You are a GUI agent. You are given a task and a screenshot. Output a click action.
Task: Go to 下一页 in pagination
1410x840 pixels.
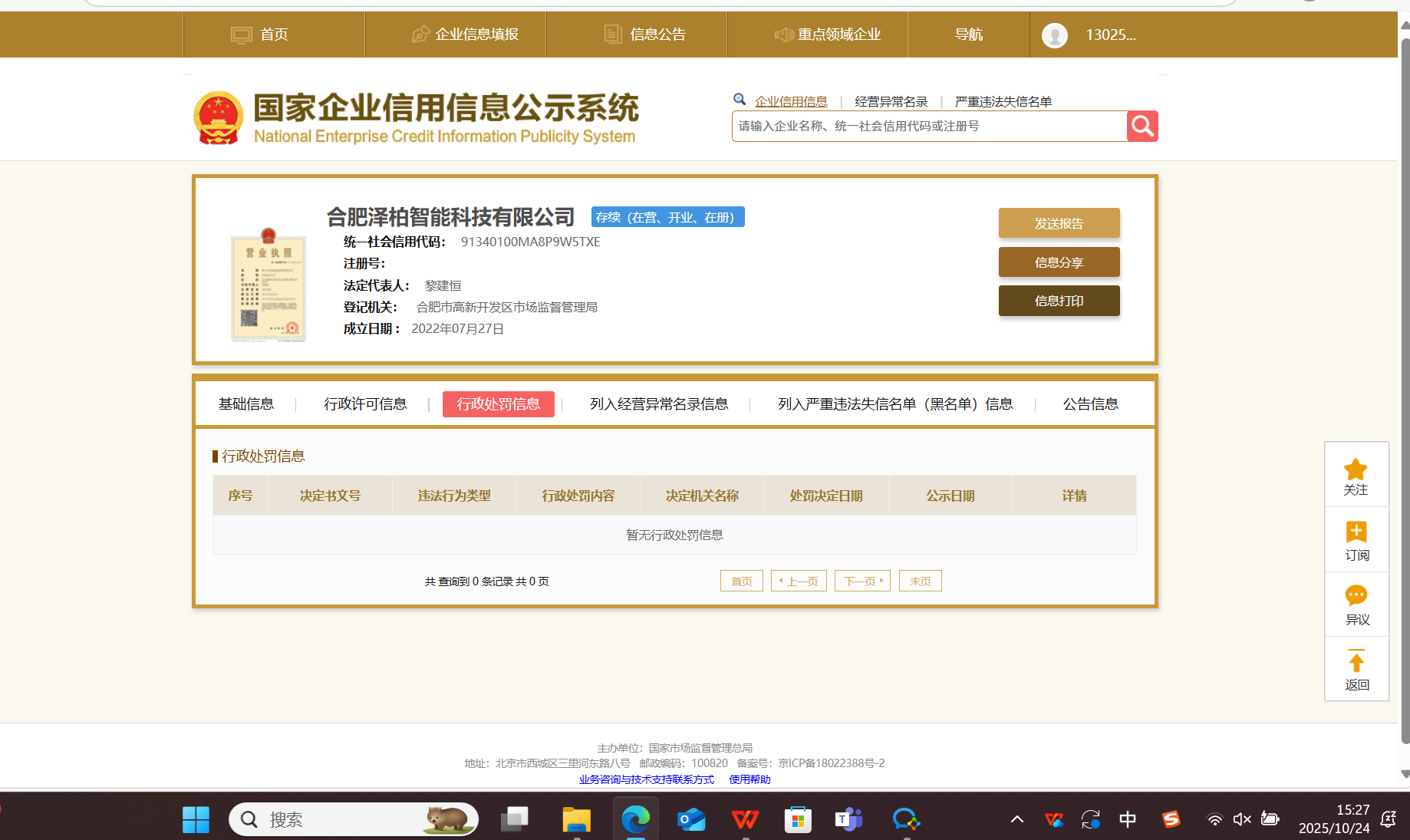click(863, 581)
